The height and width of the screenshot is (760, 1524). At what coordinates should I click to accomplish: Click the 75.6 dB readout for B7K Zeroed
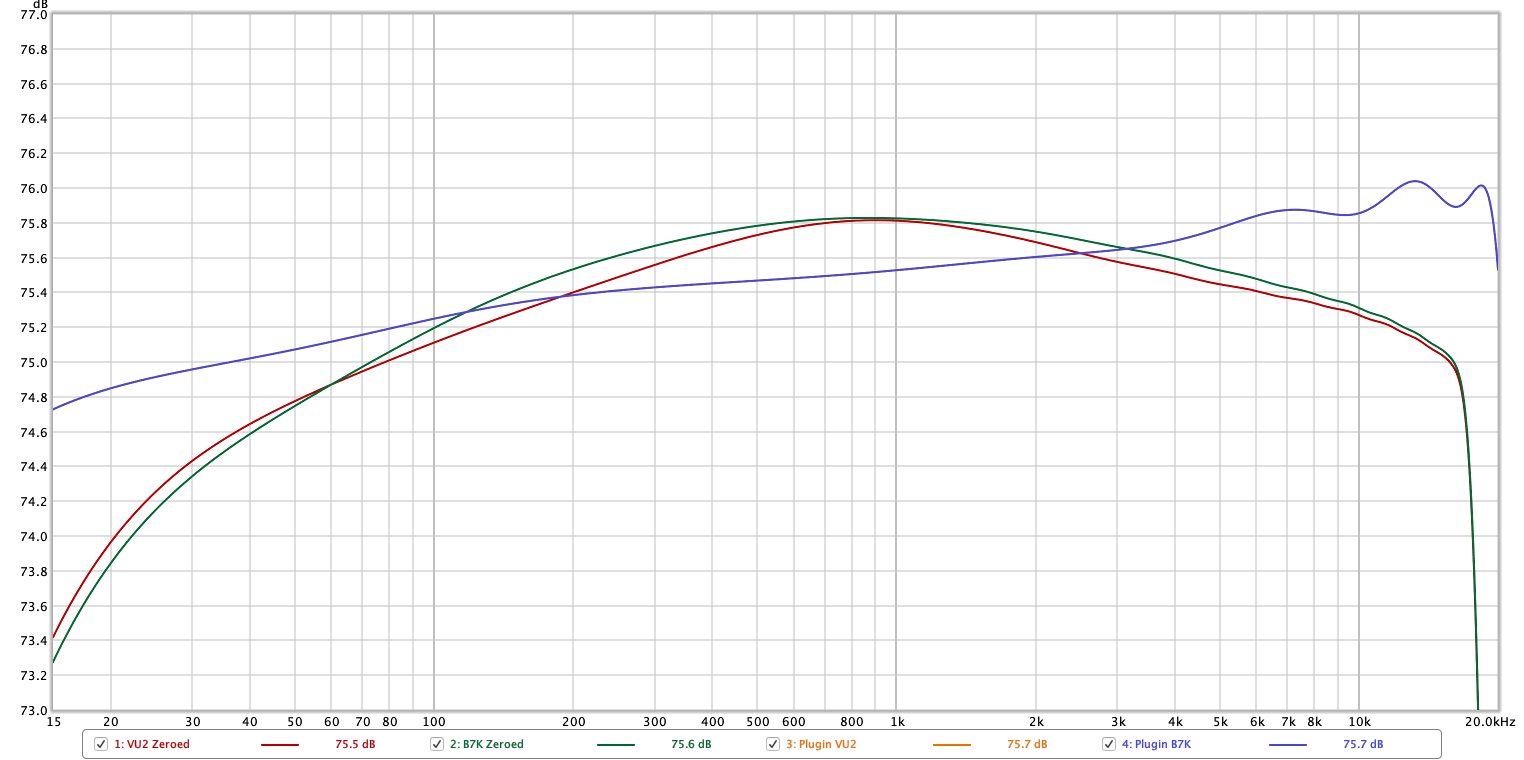691,744
